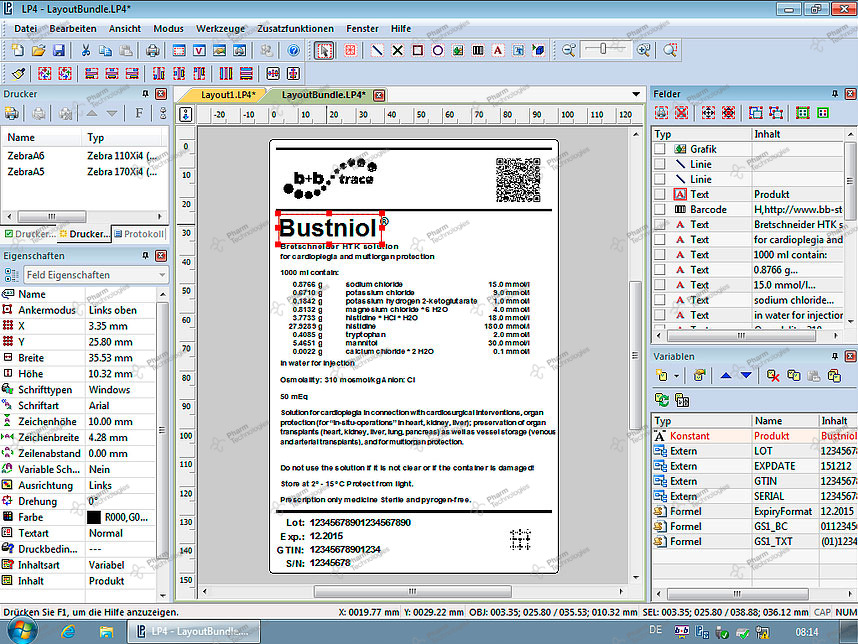Click the black Farbe color swatch
The width and height of the screenshot is (858, 644).
click(94, 517)
